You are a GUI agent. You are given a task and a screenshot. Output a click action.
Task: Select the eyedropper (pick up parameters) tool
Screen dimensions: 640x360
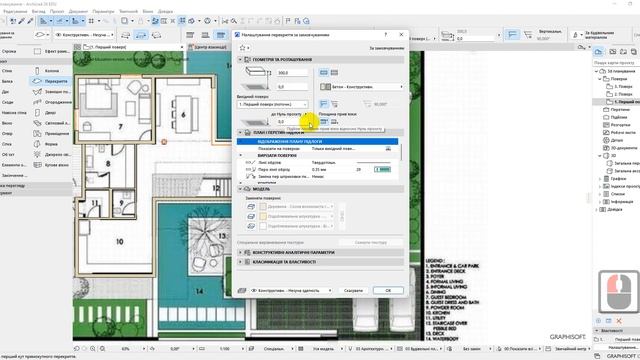[21, 21]
